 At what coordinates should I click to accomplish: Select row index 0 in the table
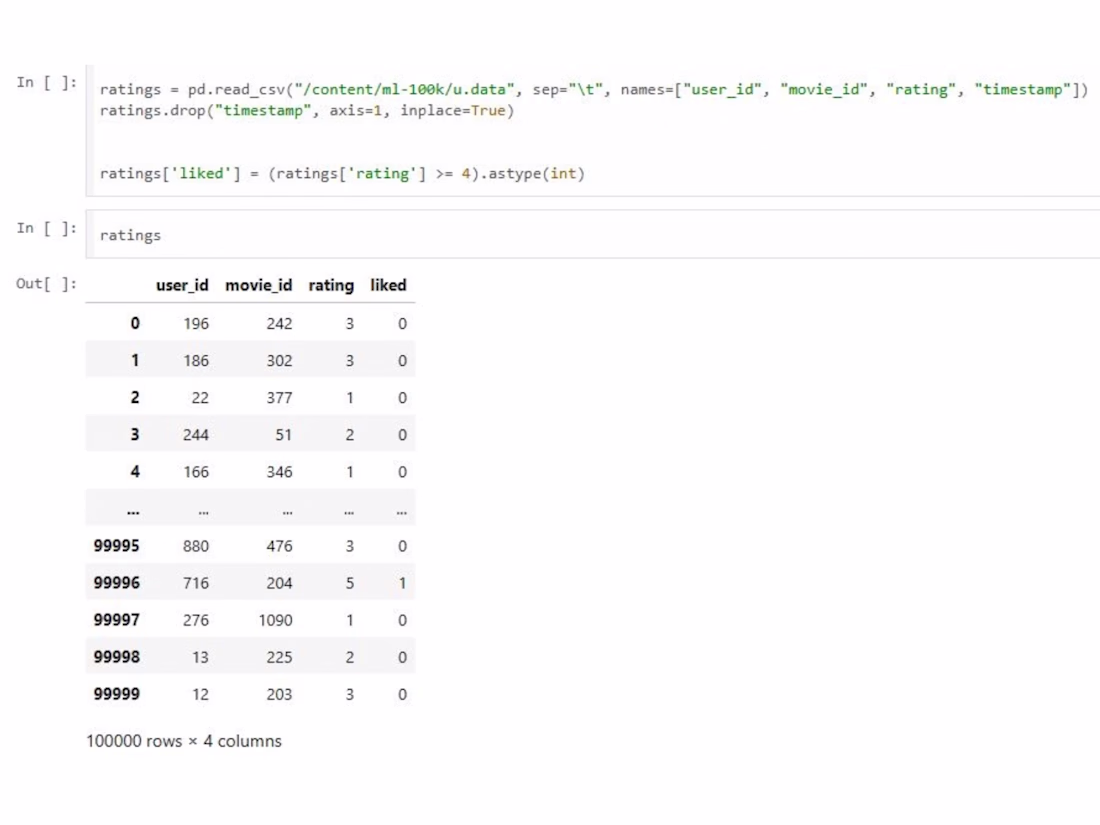135,323
